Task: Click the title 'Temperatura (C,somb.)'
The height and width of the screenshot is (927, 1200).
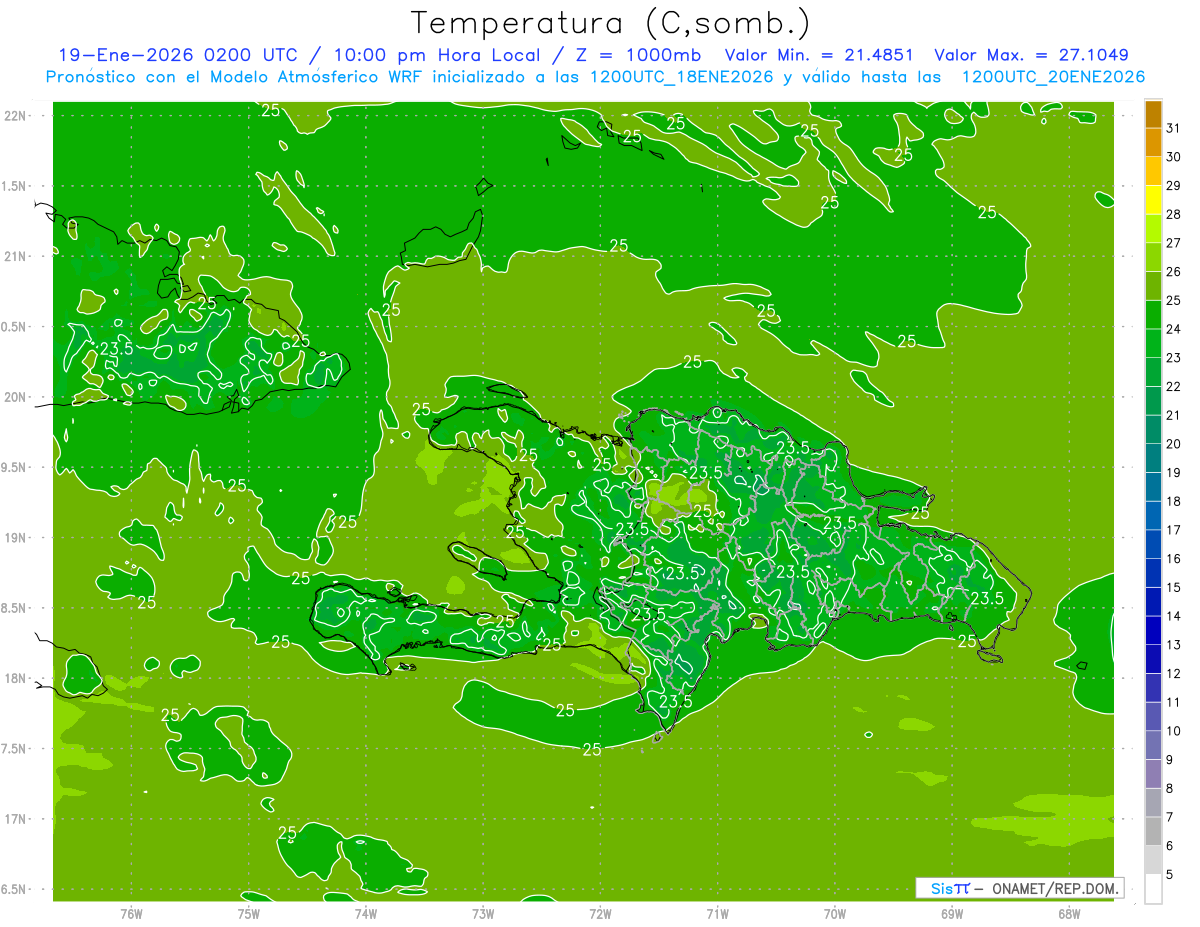Action: click(x=611, y=24)
